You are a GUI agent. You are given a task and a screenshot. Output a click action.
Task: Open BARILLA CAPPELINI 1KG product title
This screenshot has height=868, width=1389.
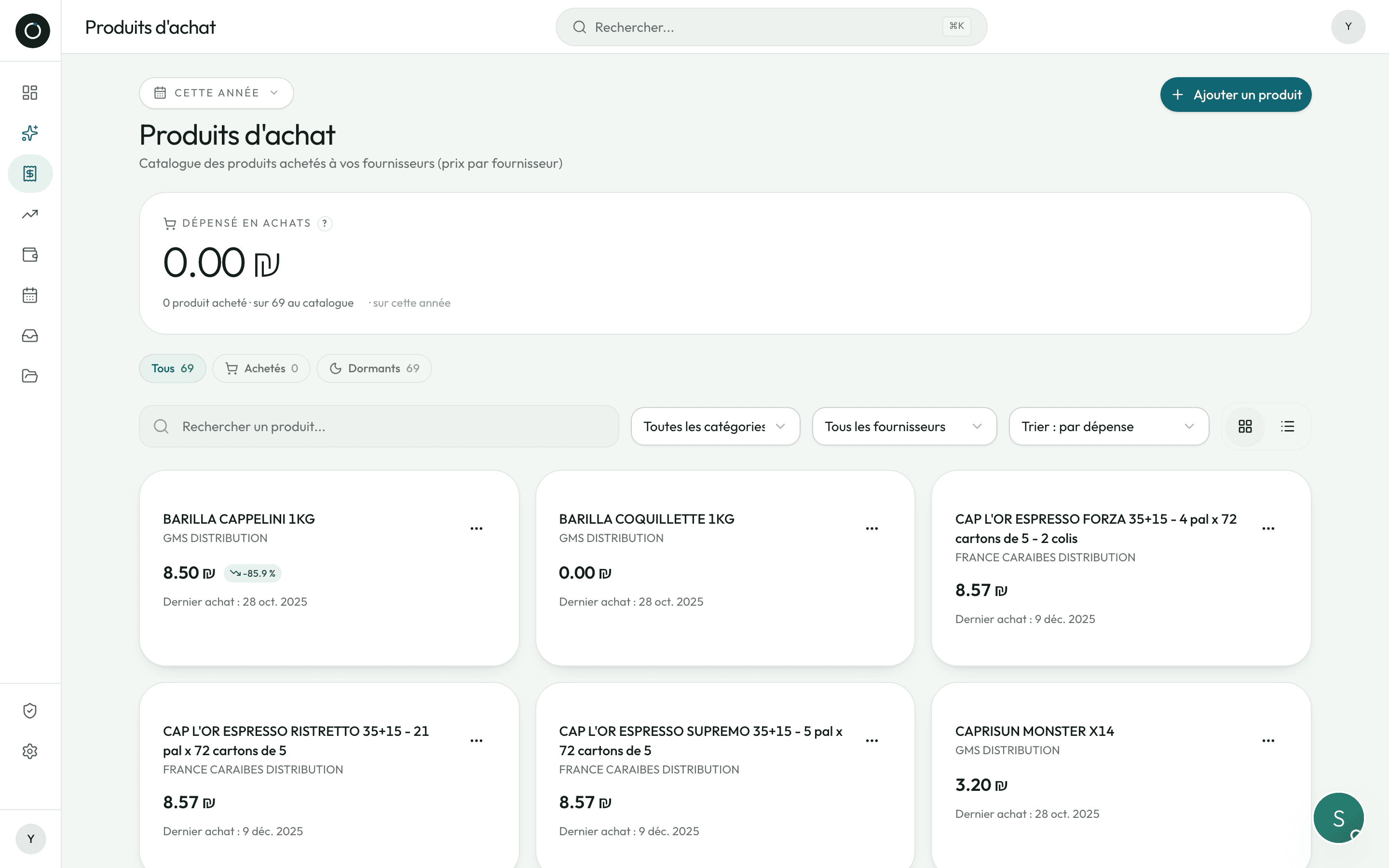(239, 519)
